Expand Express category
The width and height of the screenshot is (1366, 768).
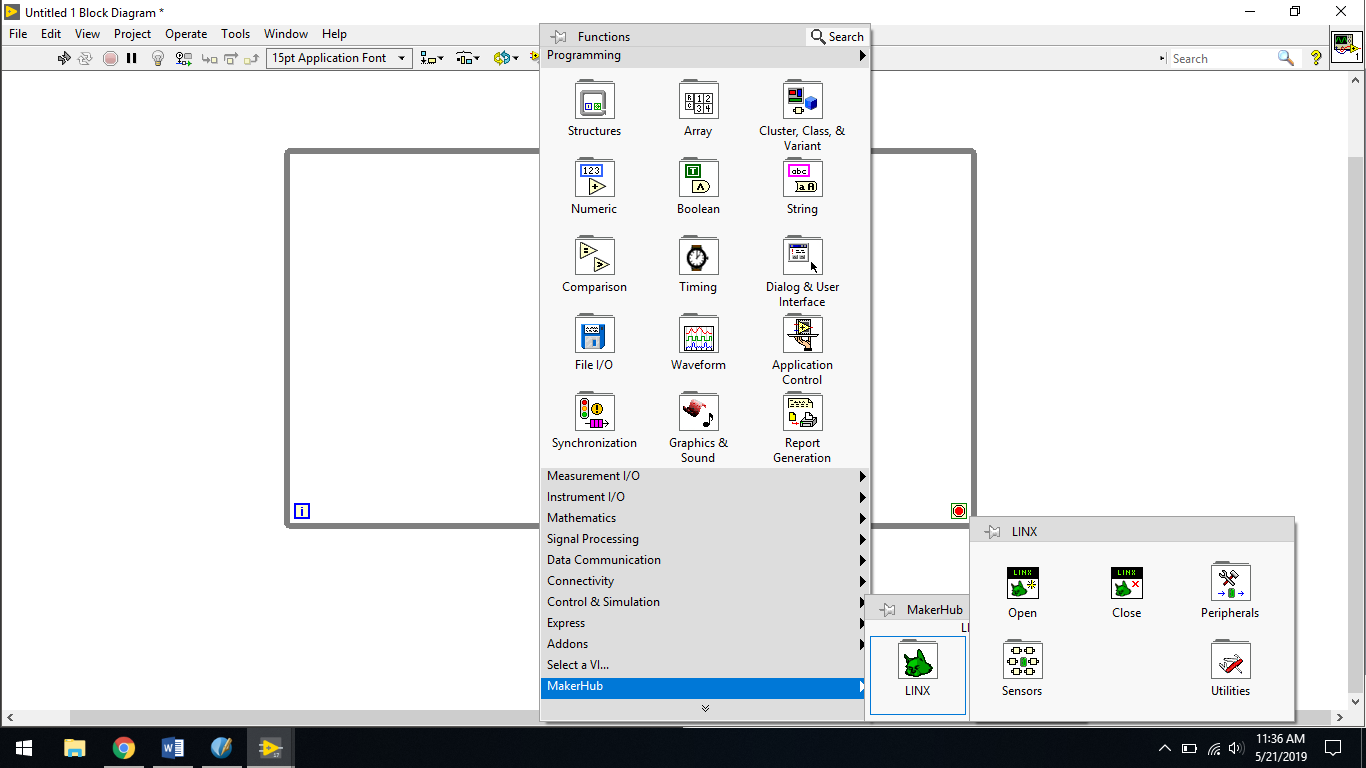click(x=705, y=623)
